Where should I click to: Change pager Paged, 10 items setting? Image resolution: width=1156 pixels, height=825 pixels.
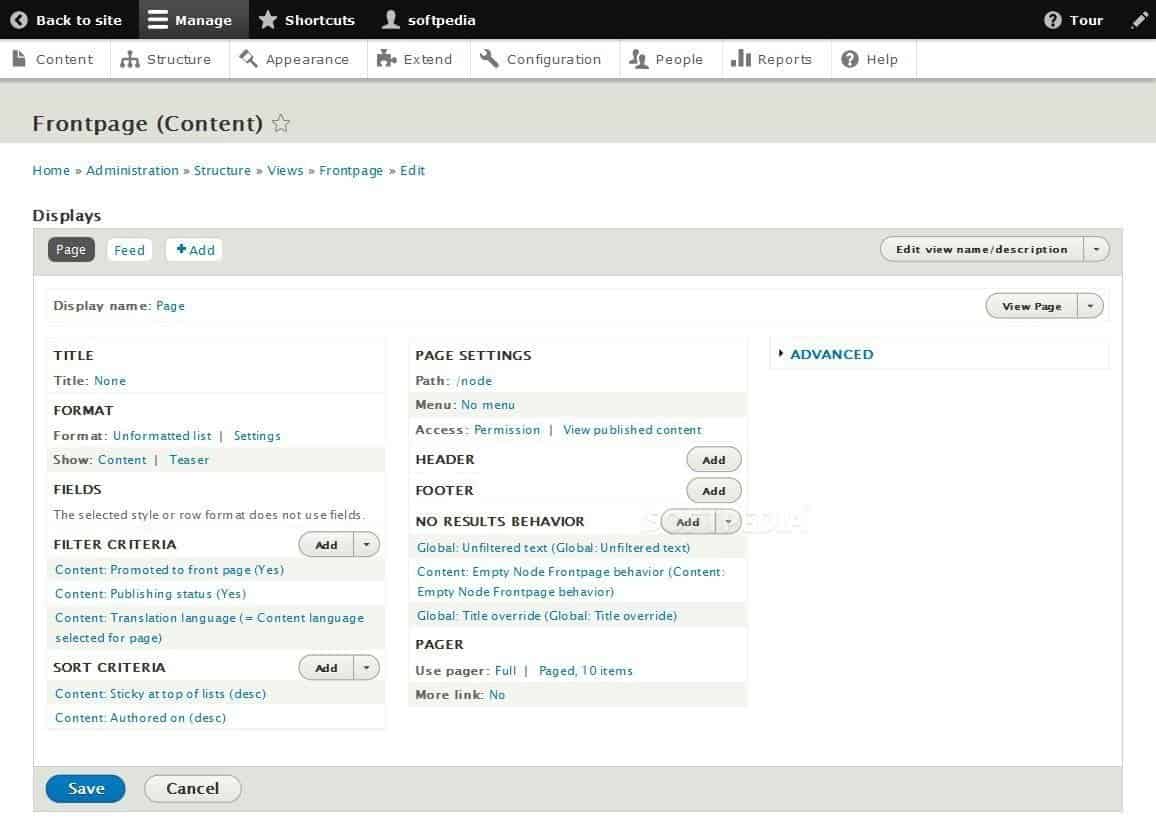(585, 671)
